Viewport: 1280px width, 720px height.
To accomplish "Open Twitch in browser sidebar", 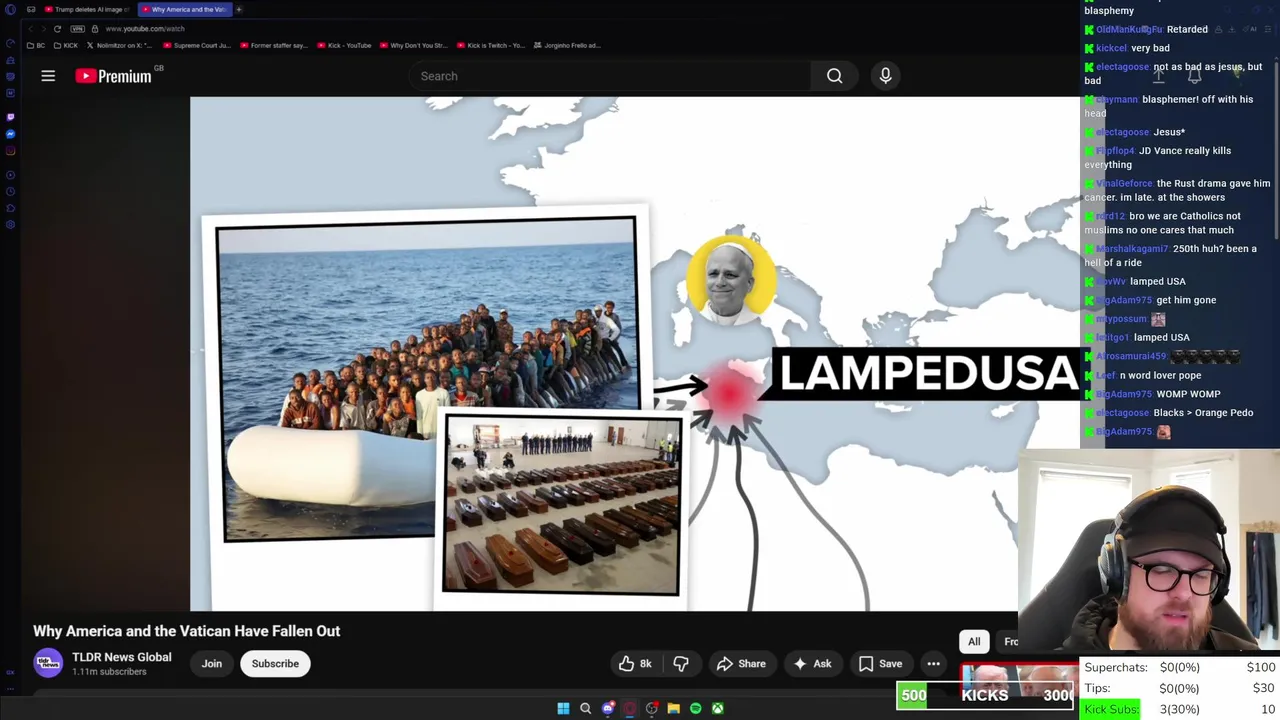I will click(x=10, y=116).
